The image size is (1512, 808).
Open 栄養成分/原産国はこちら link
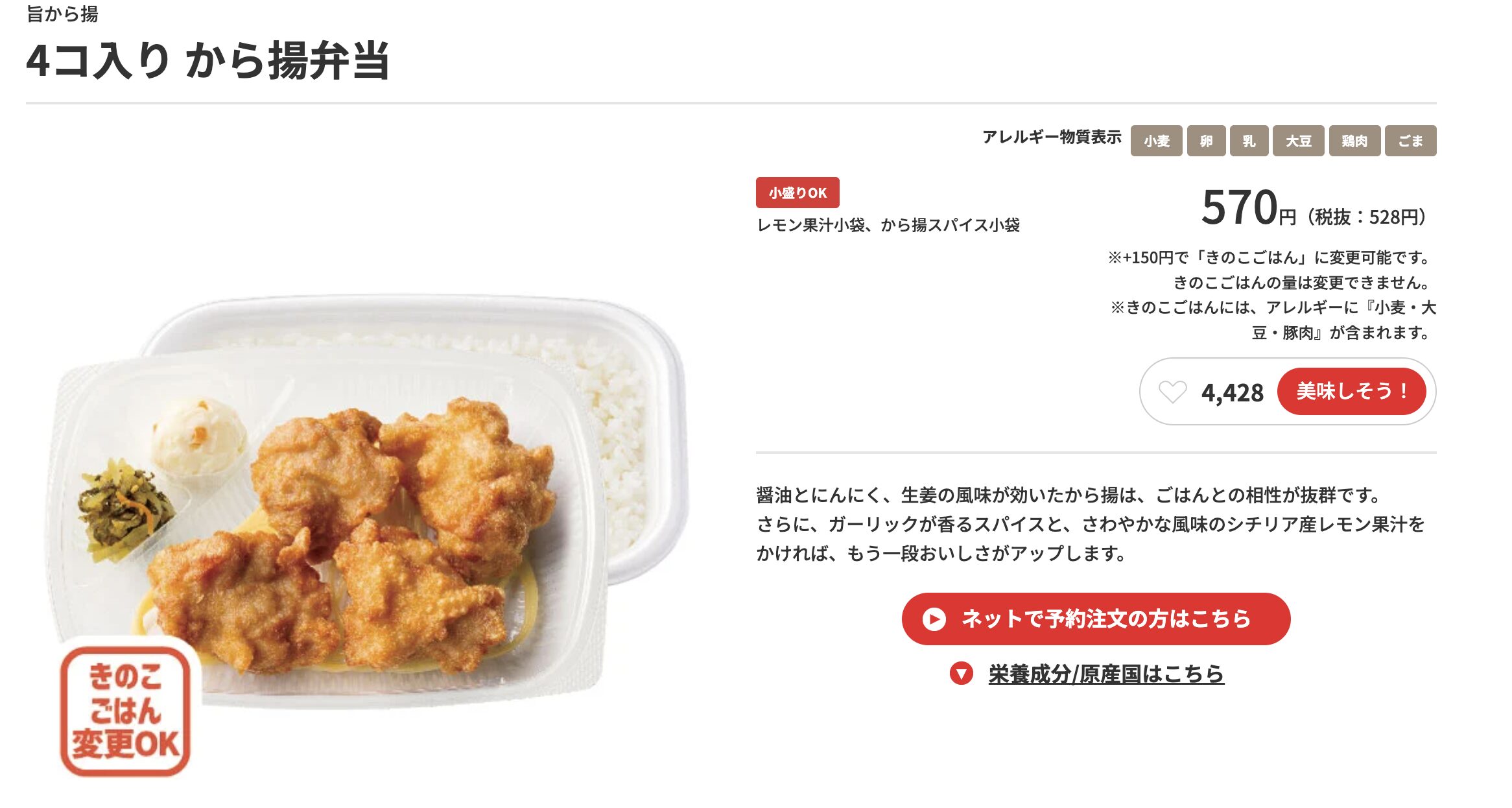point(1106,674)
